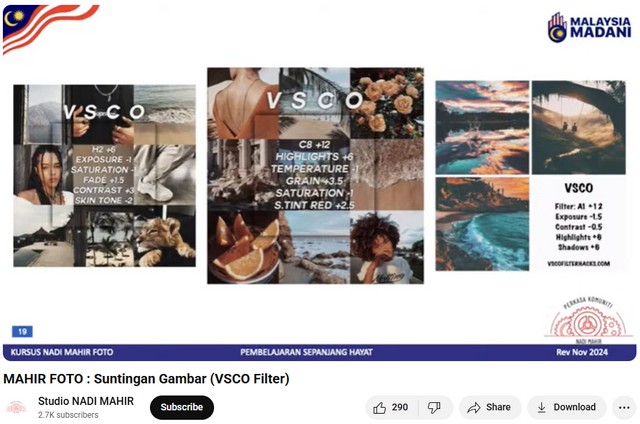This screenshot has height=424, width=640.
Task: Click the H2 +6 VSCO preset collage
Action: [x=104, y=176]
